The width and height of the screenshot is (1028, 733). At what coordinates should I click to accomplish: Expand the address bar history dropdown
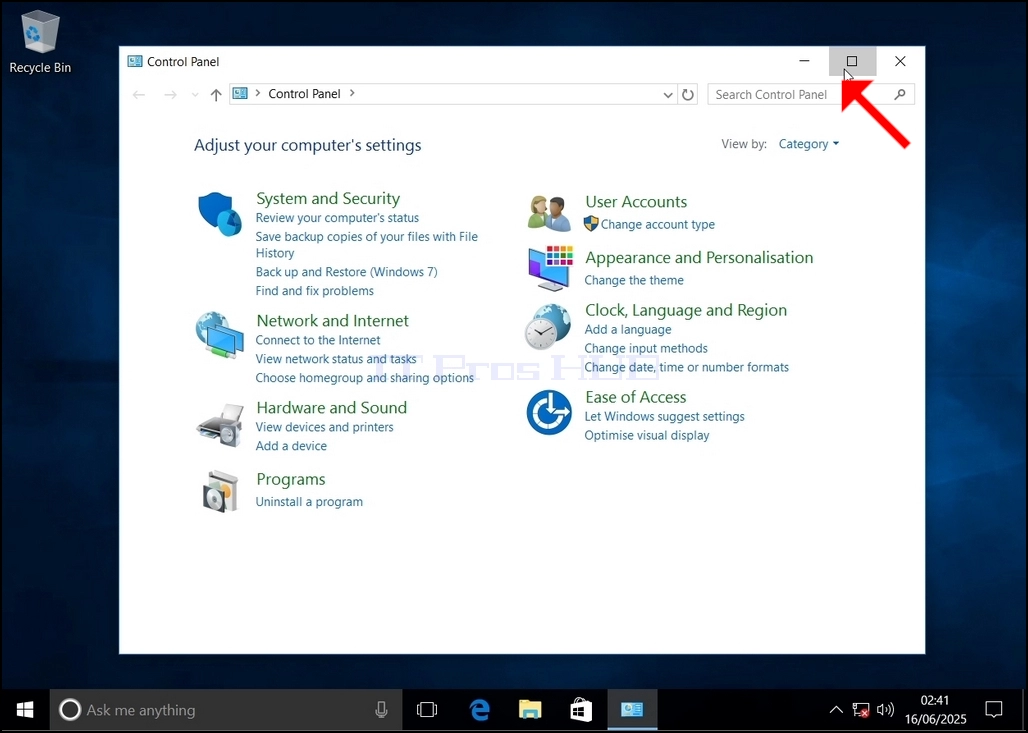pos(667,94)
